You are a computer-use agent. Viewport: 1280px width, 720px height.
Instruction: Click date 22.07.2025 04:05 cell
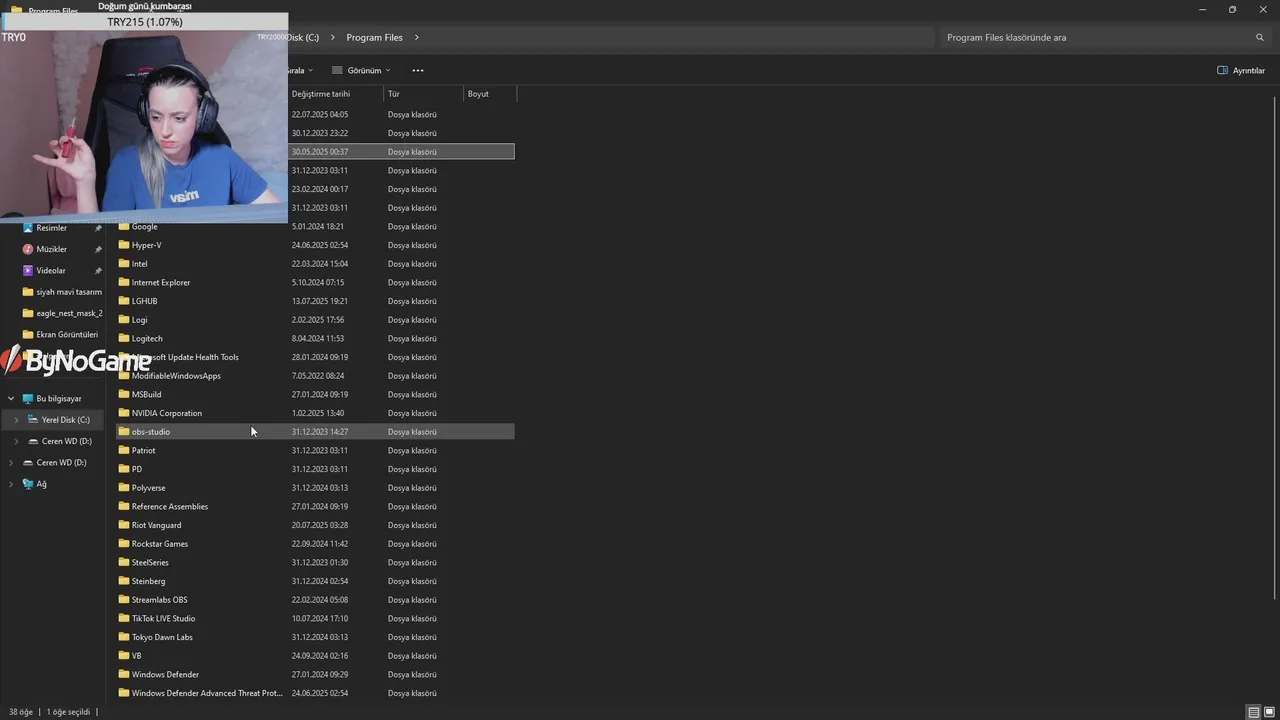(320, 114)
